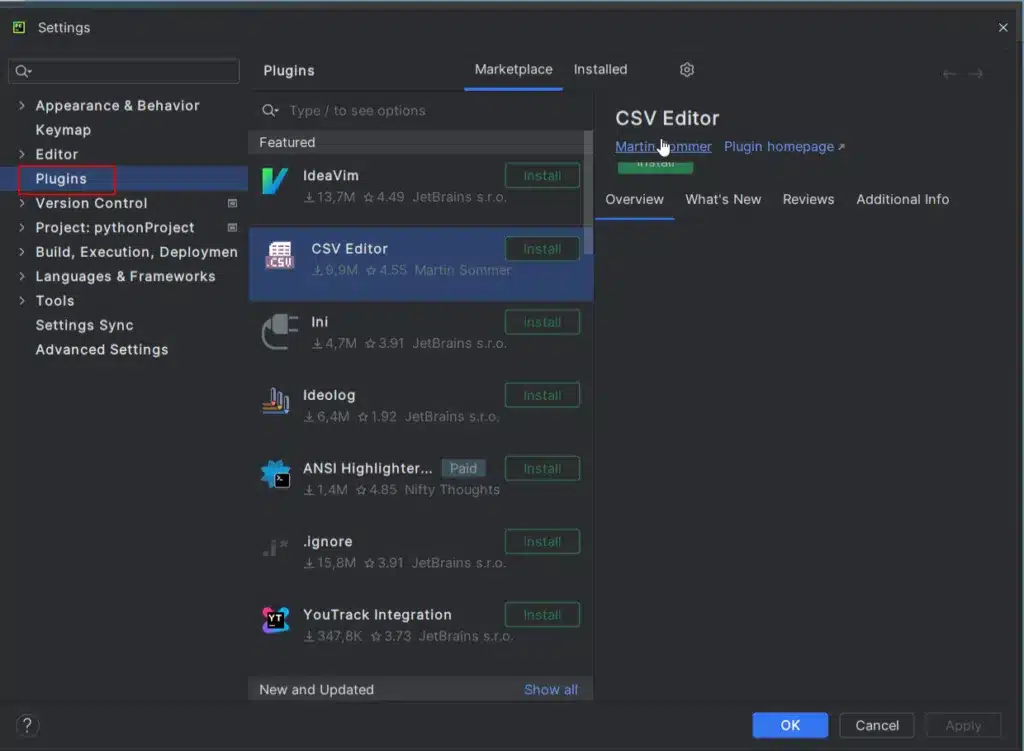Focus the plugin search input field
The image size is (1024, 751).
point(421,110)
